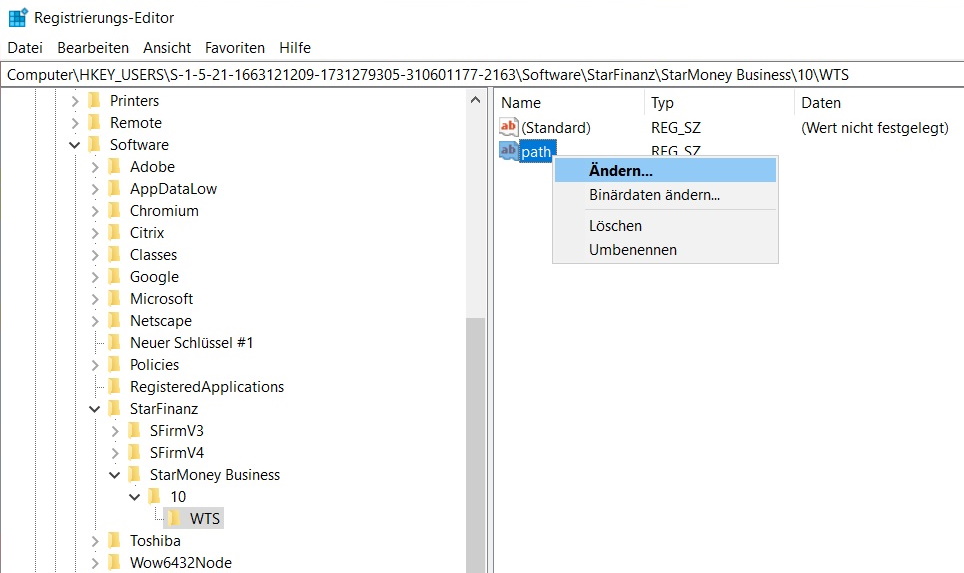Image resolution: width=964 pixels, height=573 pixels.
Task: Expand the Printers key
Action: pyautogui.click(x=75, y=101)
